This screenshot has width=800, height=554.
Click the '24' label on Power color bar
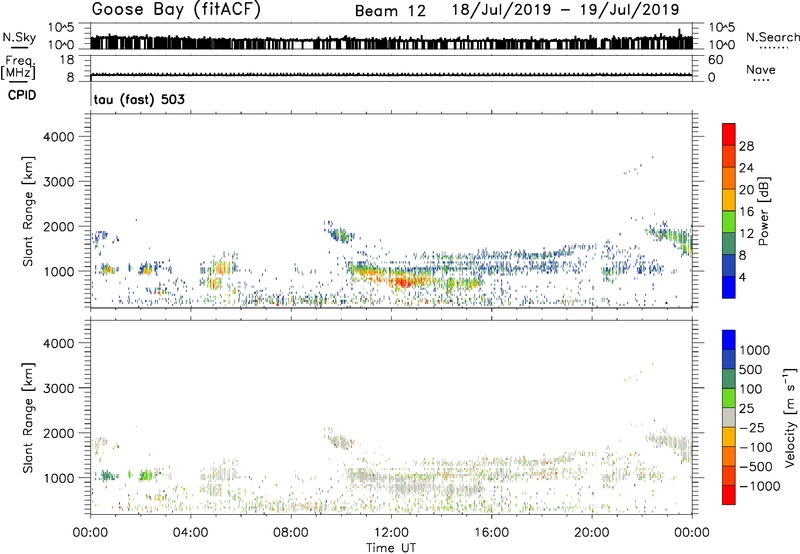click(746, 168)
